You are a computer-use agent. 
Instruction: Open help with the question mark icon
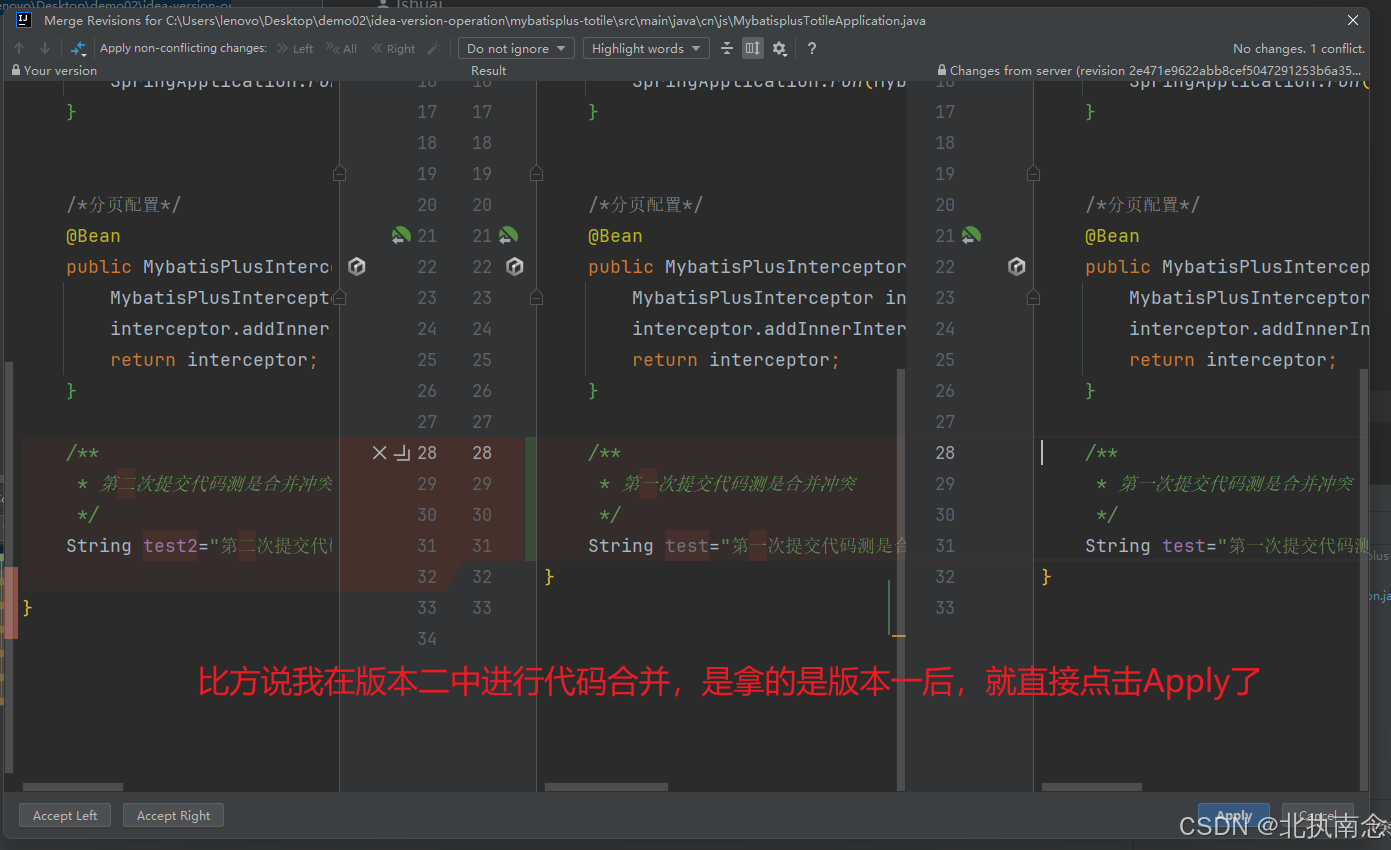(811, 48)
